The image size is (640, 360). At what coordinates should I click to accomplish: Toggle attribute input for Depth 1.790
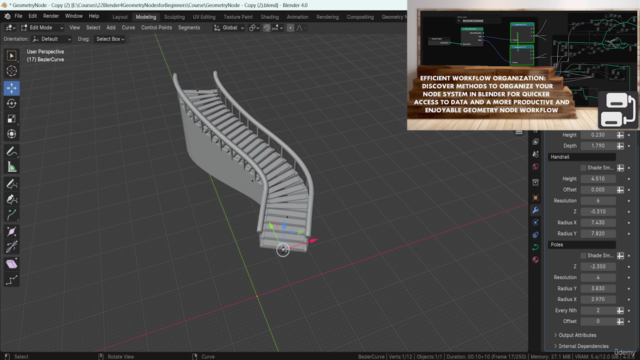coord(620,146)
